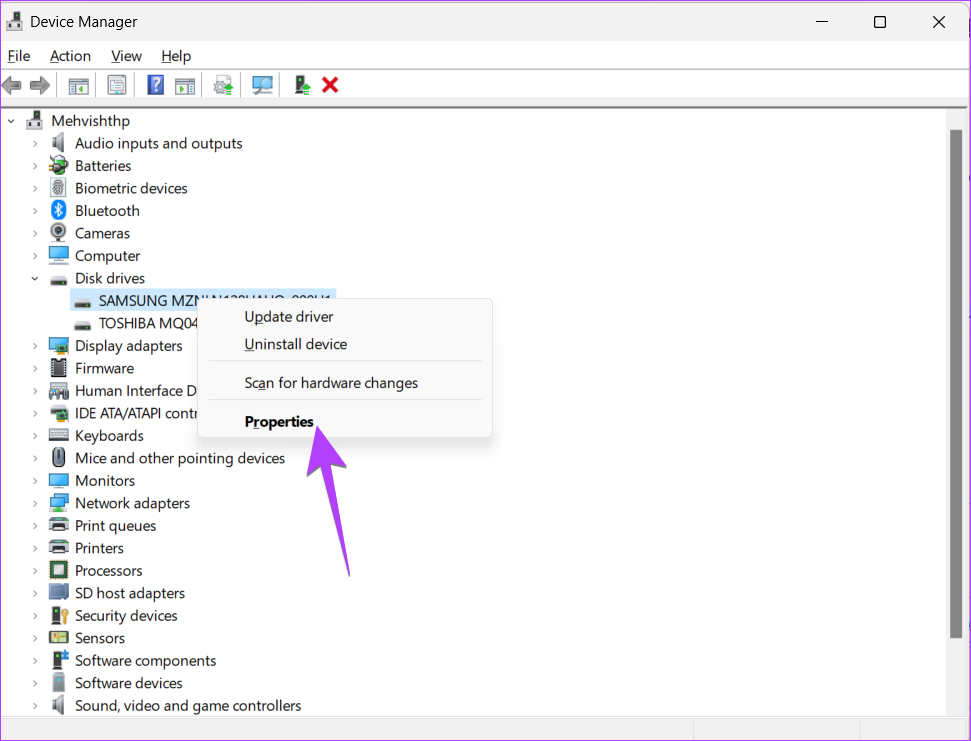Expand the Monitors category
This screenshot has height=741, width=971.
click(x=35, y=481)
